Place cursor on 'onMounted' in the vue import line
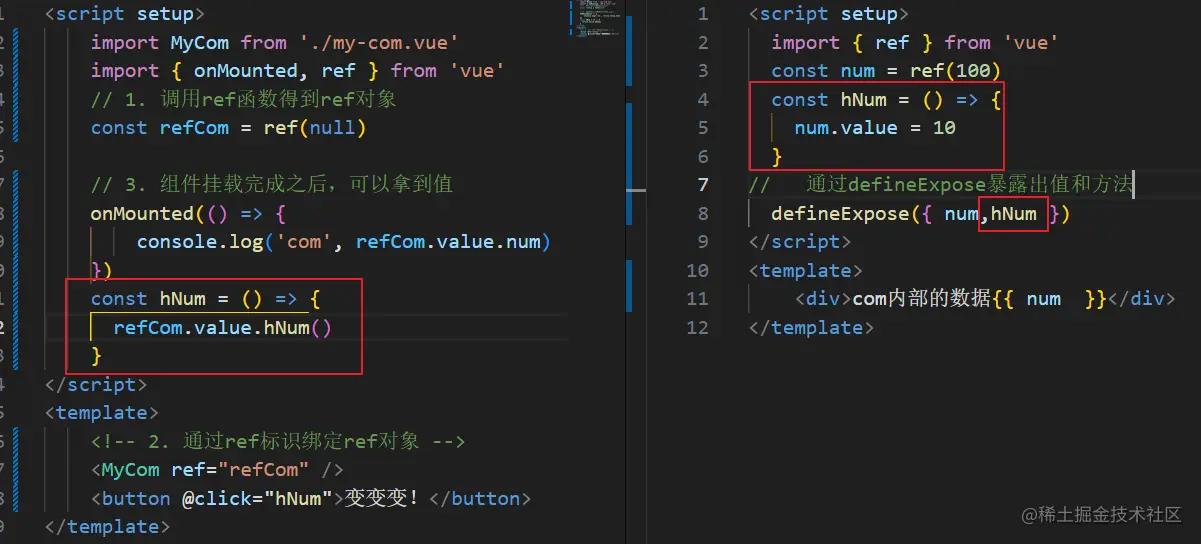This screenshot has height=544, width=1201. coord(246,70)
